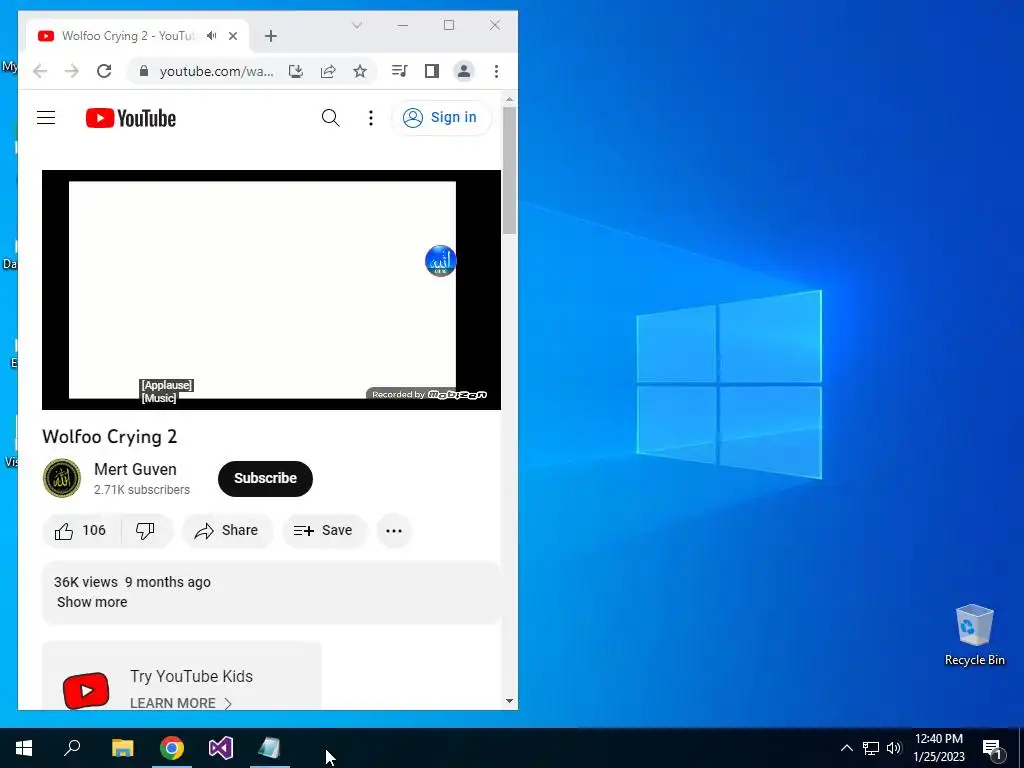
Task: Select the Recycle Bin desktop icon
Action: (974, 635)
